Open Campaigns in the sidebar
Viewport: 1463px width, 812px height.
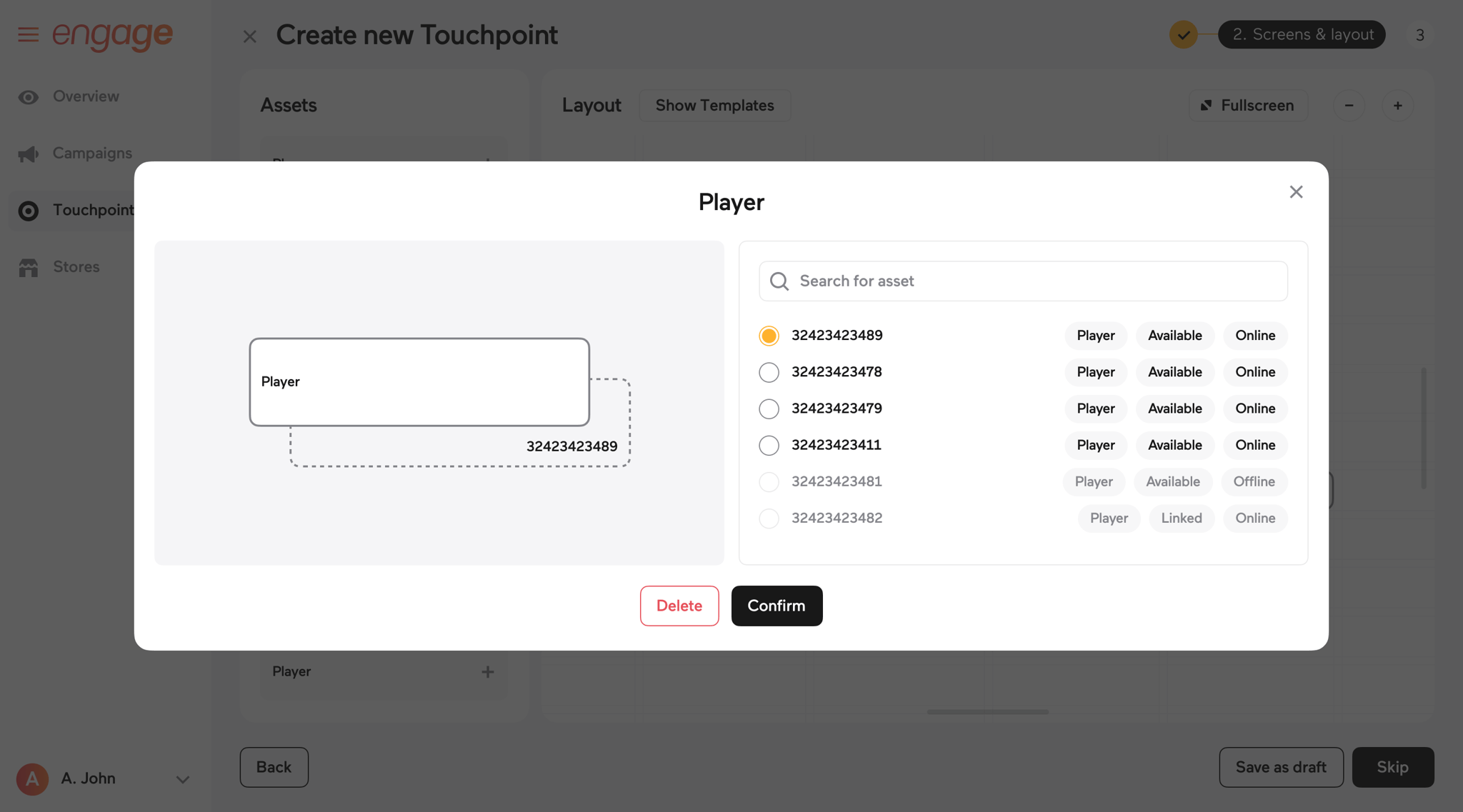point(92,153)
